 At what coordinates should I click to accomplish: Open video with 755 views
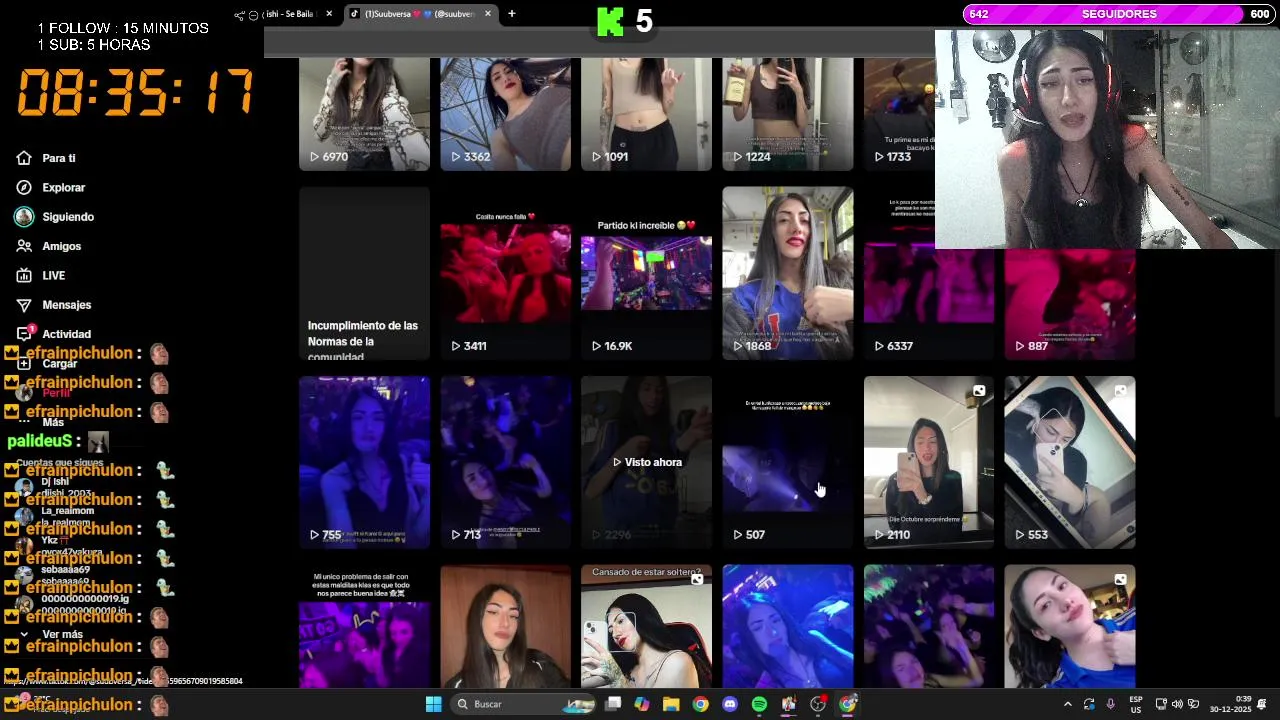(x=364, y=462)
